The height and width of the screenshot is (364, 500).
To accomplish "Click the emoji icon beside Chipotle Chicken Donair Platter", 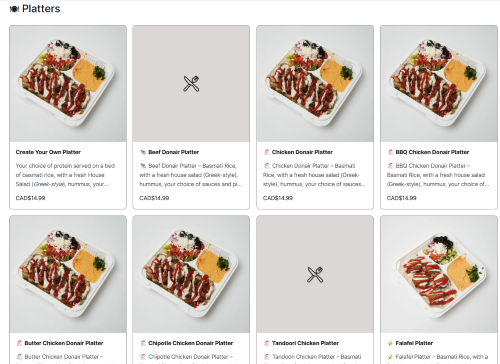I will (x=143, y=343).
